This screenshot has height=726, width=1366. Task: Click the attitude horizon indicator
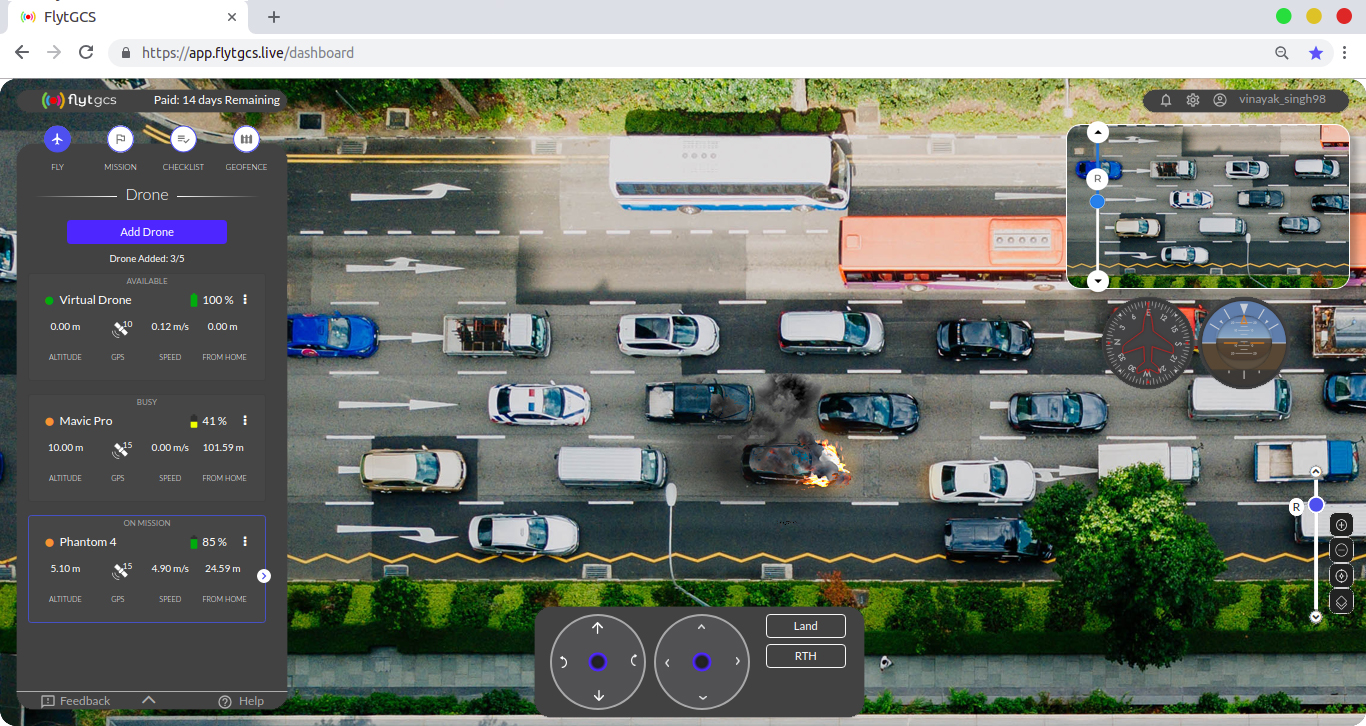click(x=1243, y=343)
